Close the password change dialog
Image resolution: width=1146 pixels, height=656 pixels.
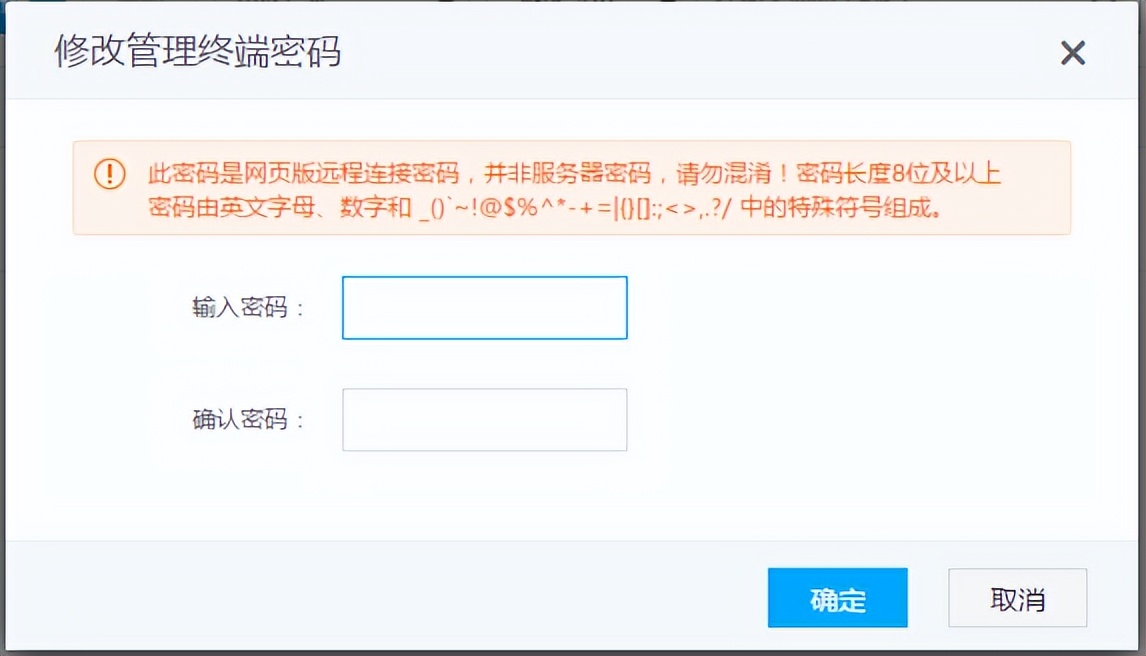coord(1073,53)
